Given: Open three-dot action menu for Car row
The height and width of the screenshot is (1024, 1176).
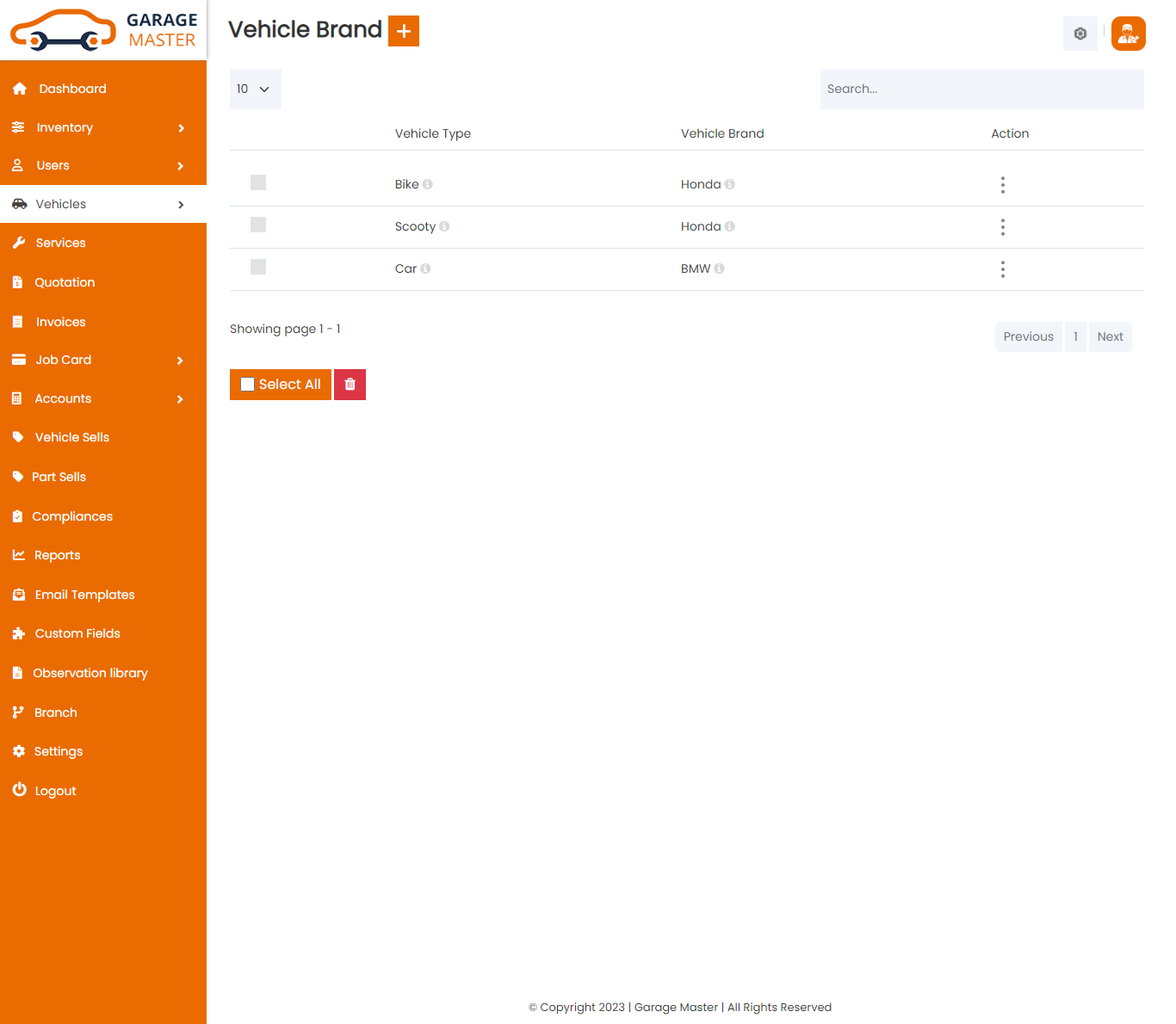Looking at the screenshot, I should click(x=1002, y=269).
